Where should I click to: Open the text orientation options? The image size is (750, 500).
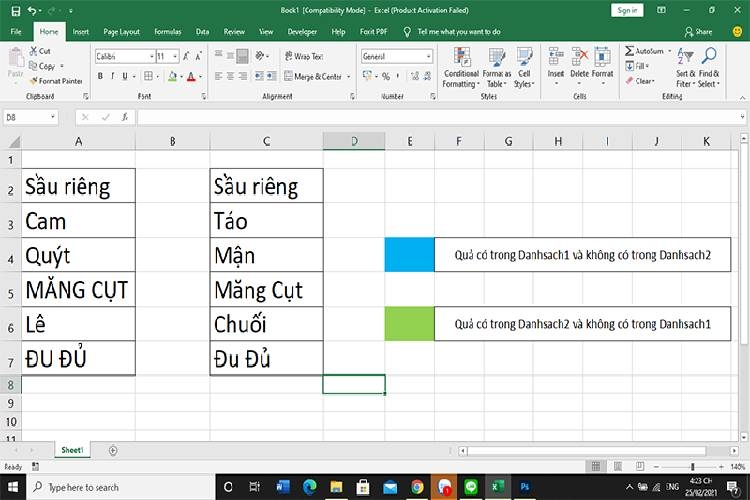pyautogui.click(x=260, y=56)
